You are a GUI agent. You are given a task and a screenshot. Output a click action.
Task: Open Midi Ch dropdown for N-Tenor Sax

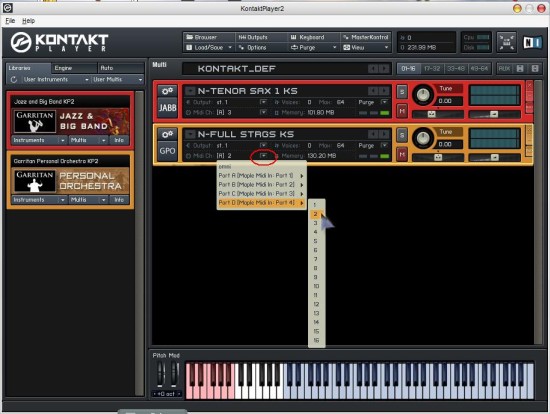pos(263,112)
